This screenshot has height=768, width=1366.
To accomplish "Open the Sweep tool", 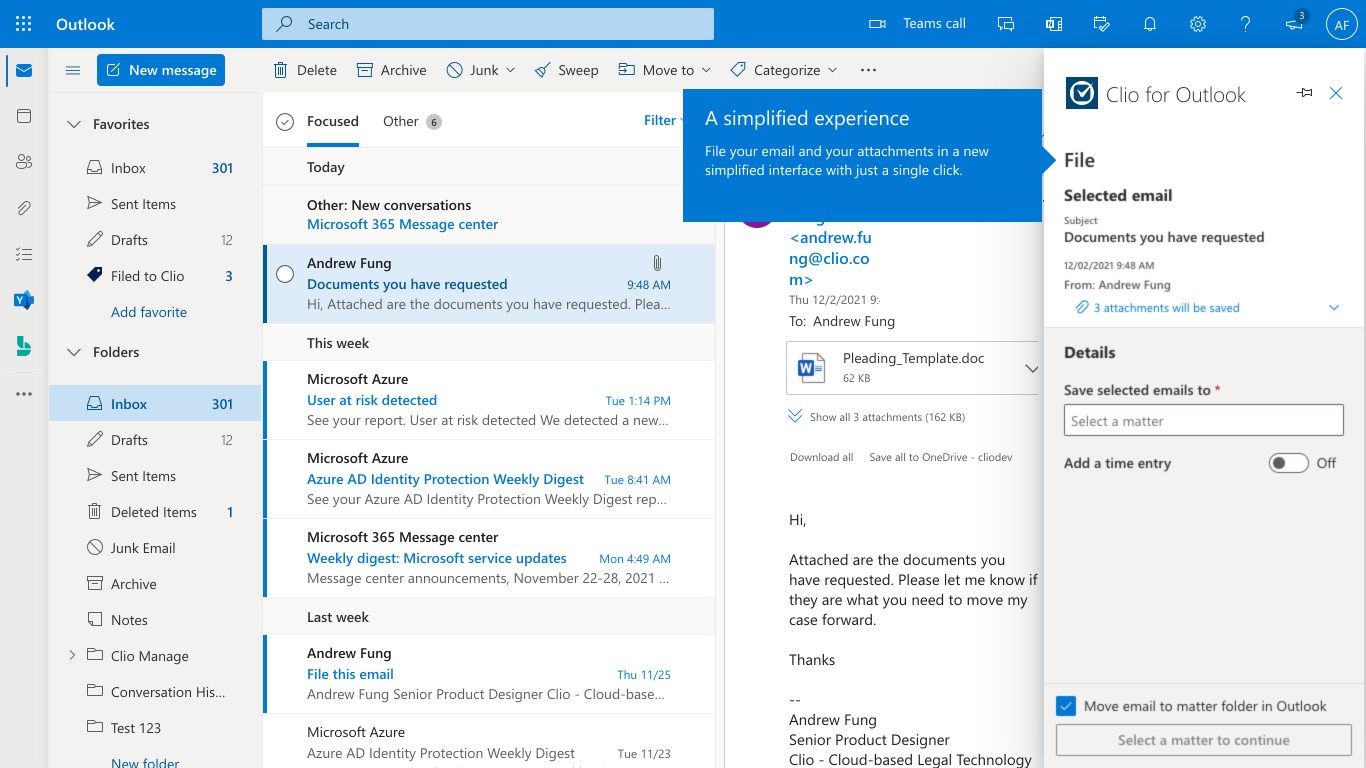I will 566,70.
